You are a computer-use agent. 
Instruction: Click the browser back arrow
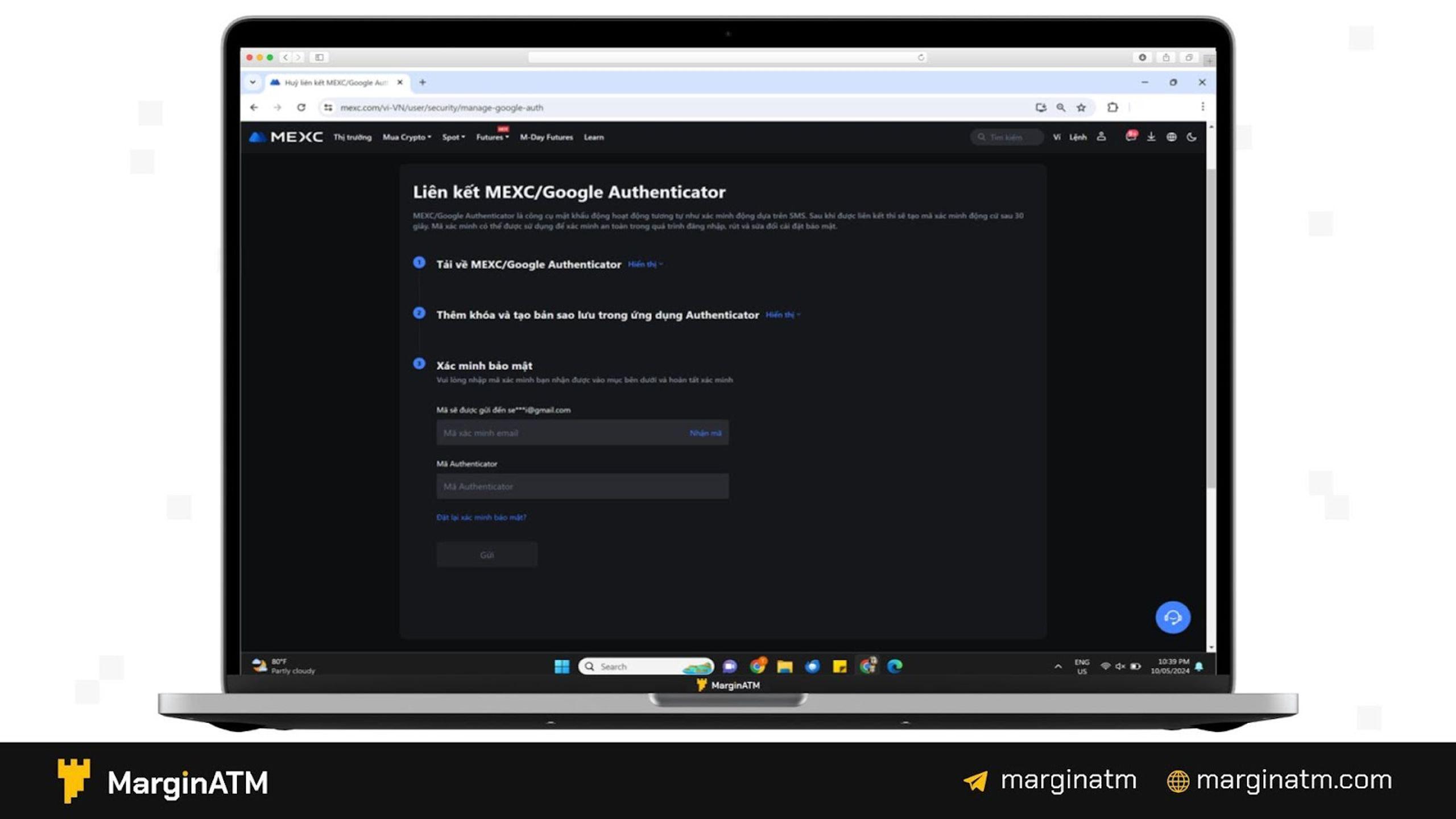pyautogui.click(x=254, y=107)
